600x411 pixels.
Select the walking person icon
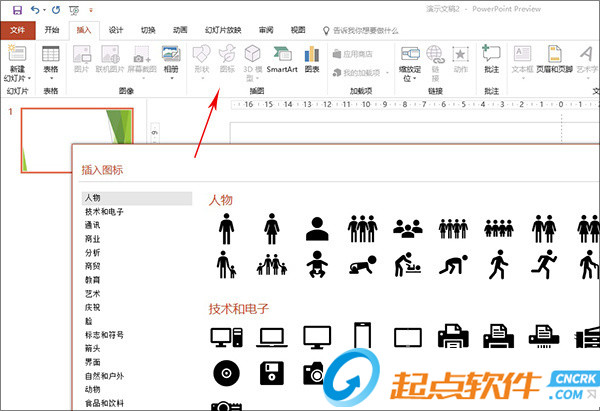498,264
